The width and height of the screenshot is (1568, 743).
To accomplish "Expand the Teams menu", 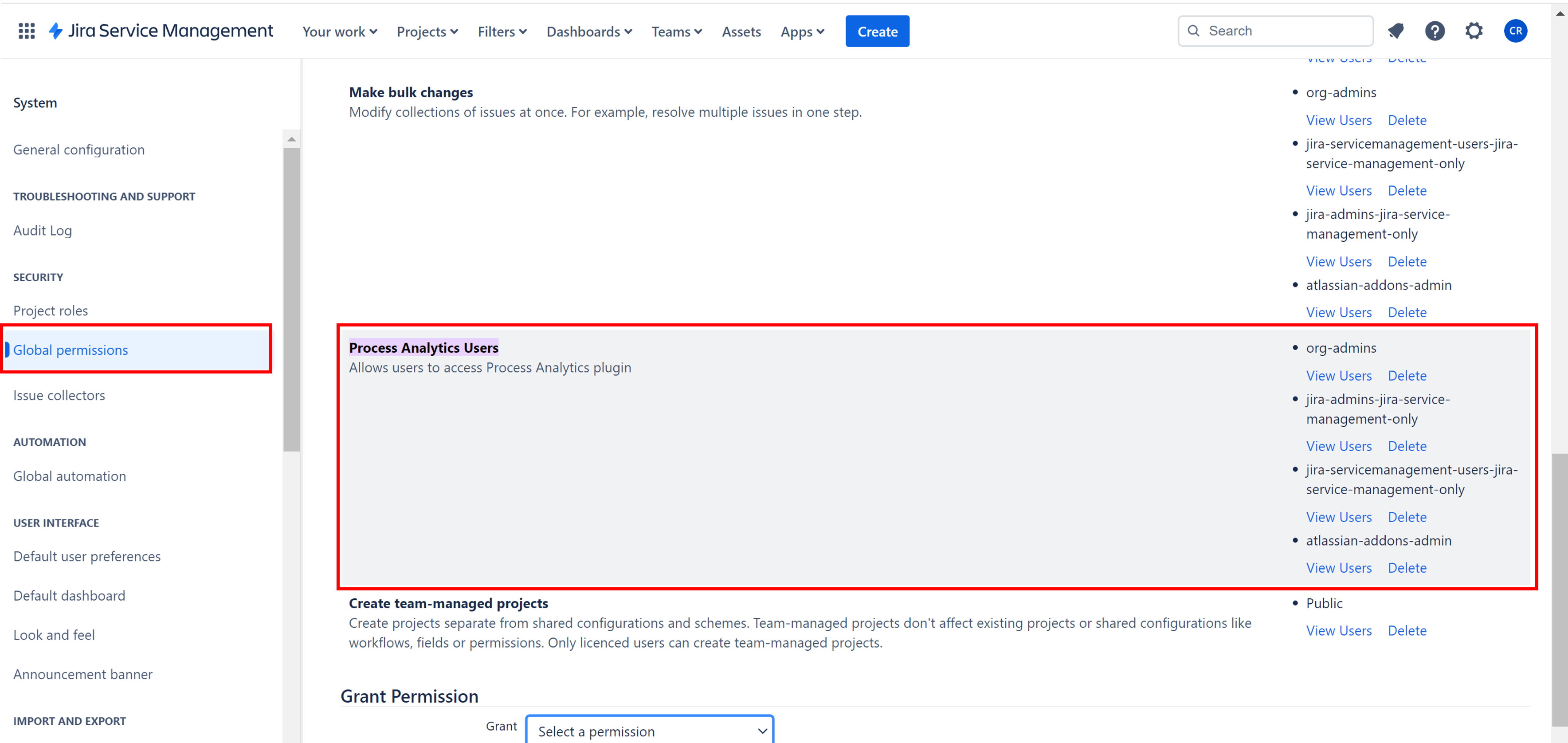I will pos(677,31).
